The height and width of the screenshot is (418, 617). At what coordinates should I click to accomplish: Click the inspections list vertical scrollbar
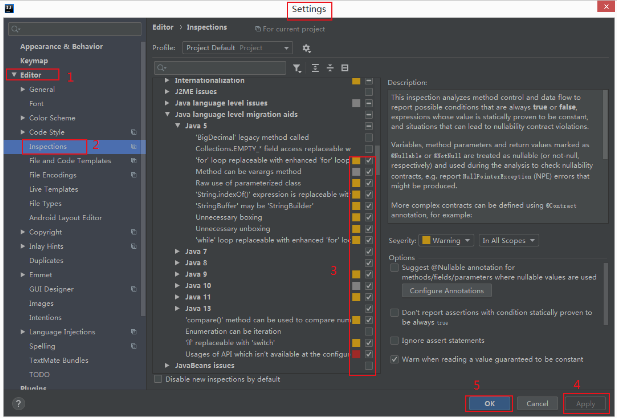pos(378,160)
